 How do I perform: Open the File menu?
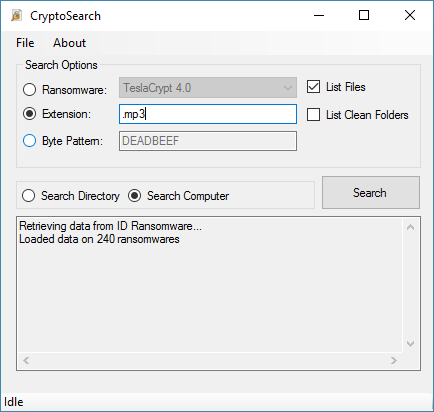[25, 43]
